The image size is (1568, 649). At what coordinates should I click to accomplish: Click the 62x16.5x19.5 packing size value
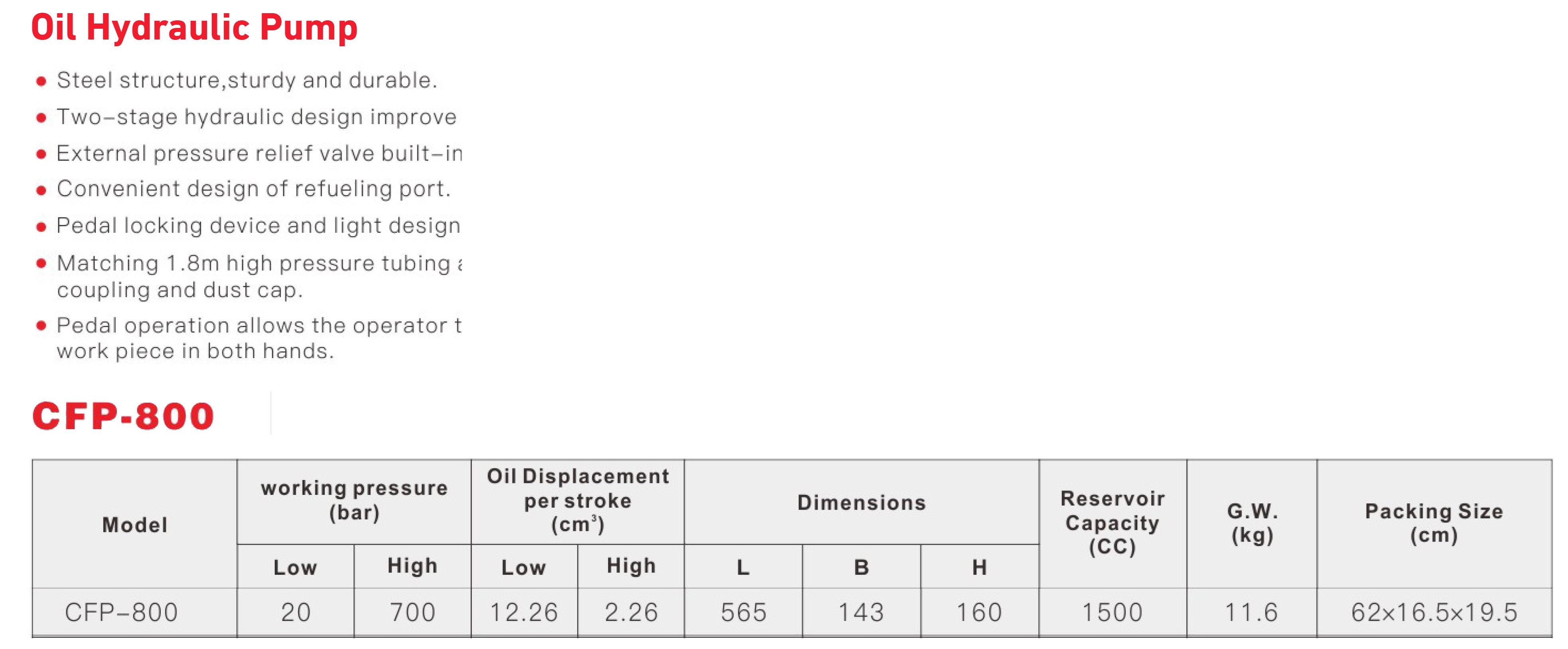tap(1434, 612)
